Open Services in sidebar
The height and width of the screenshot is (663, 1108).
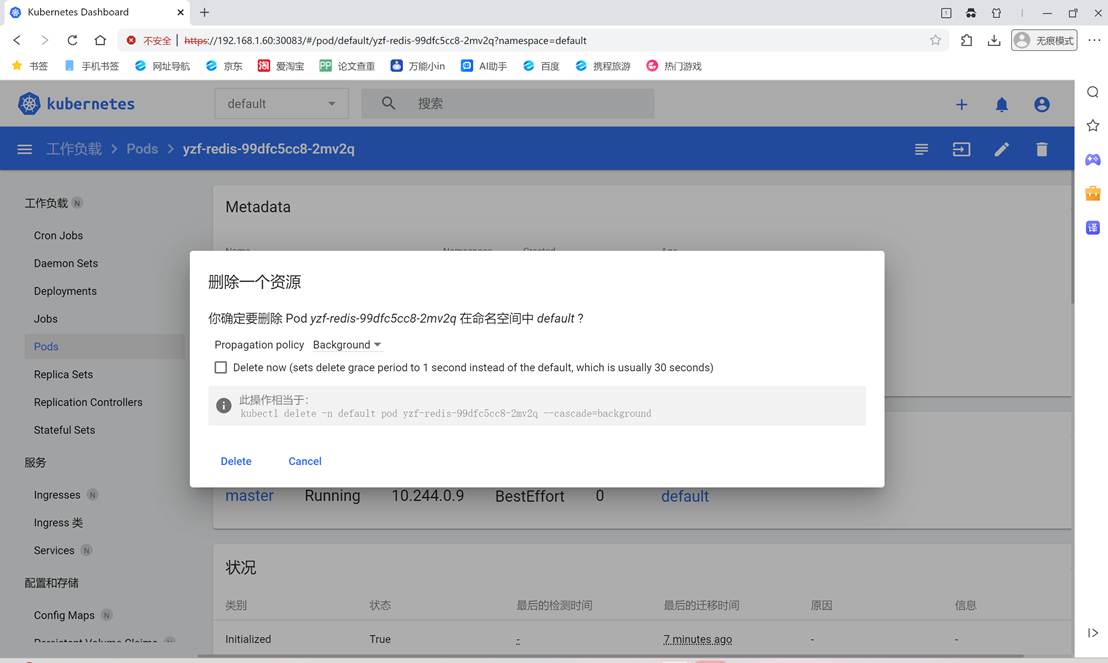tap(54, 551)
